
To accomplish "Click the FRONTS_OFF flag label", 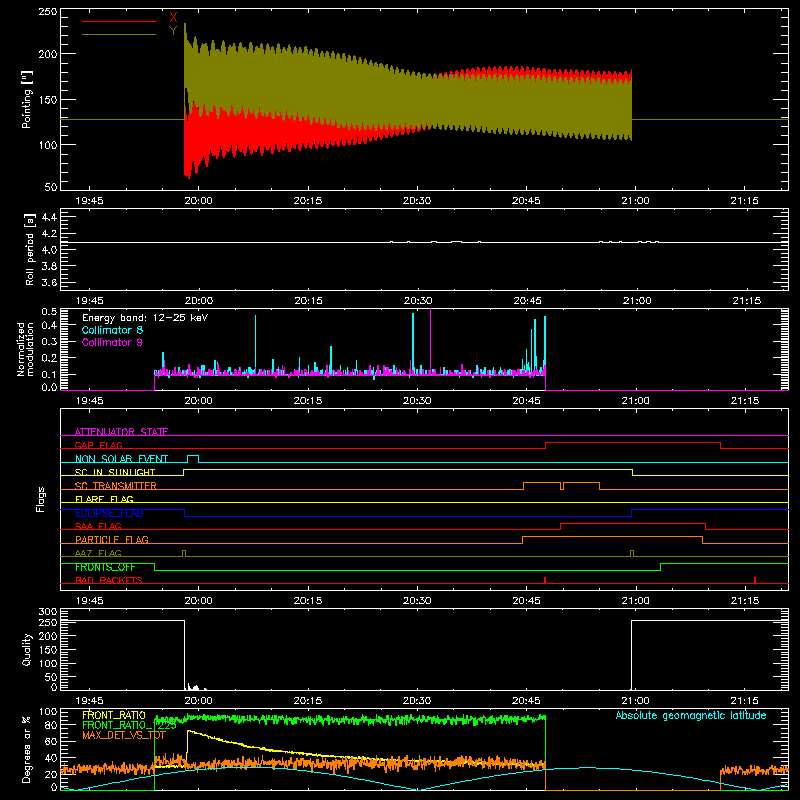I will [105, 567].
